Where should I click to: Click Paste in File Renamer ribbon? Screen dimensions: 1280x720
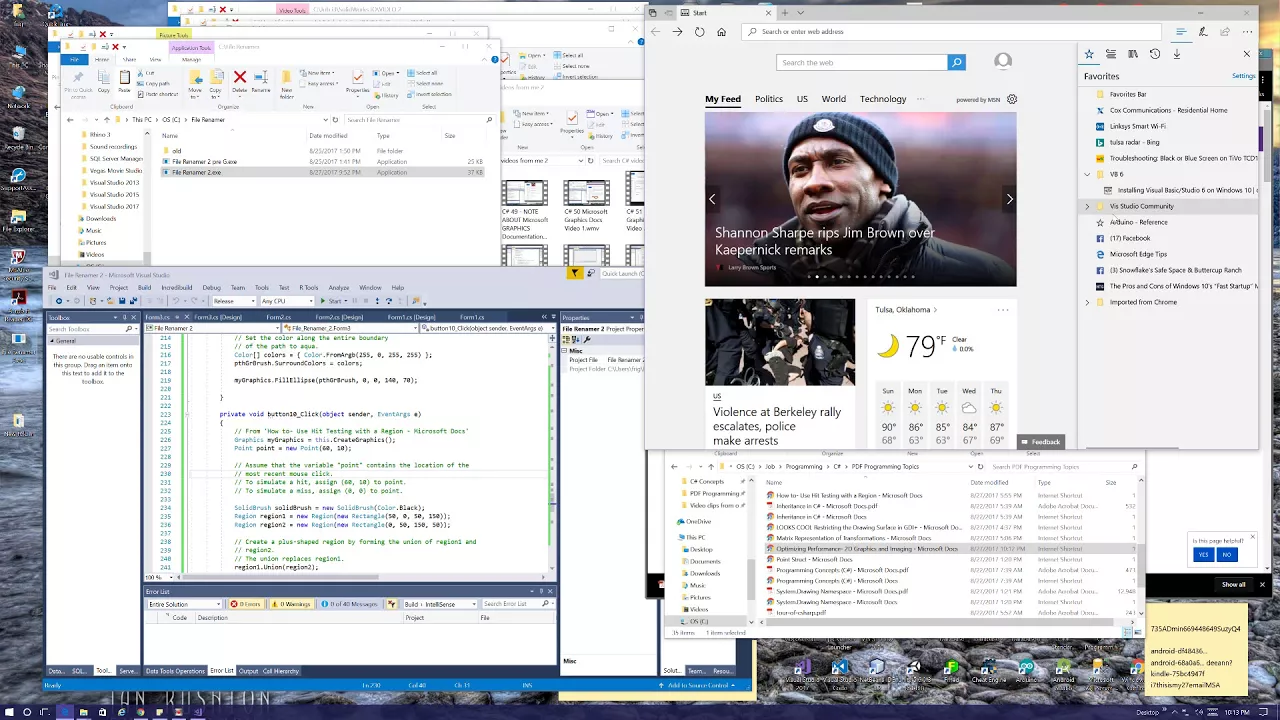[x=123, y=83]
